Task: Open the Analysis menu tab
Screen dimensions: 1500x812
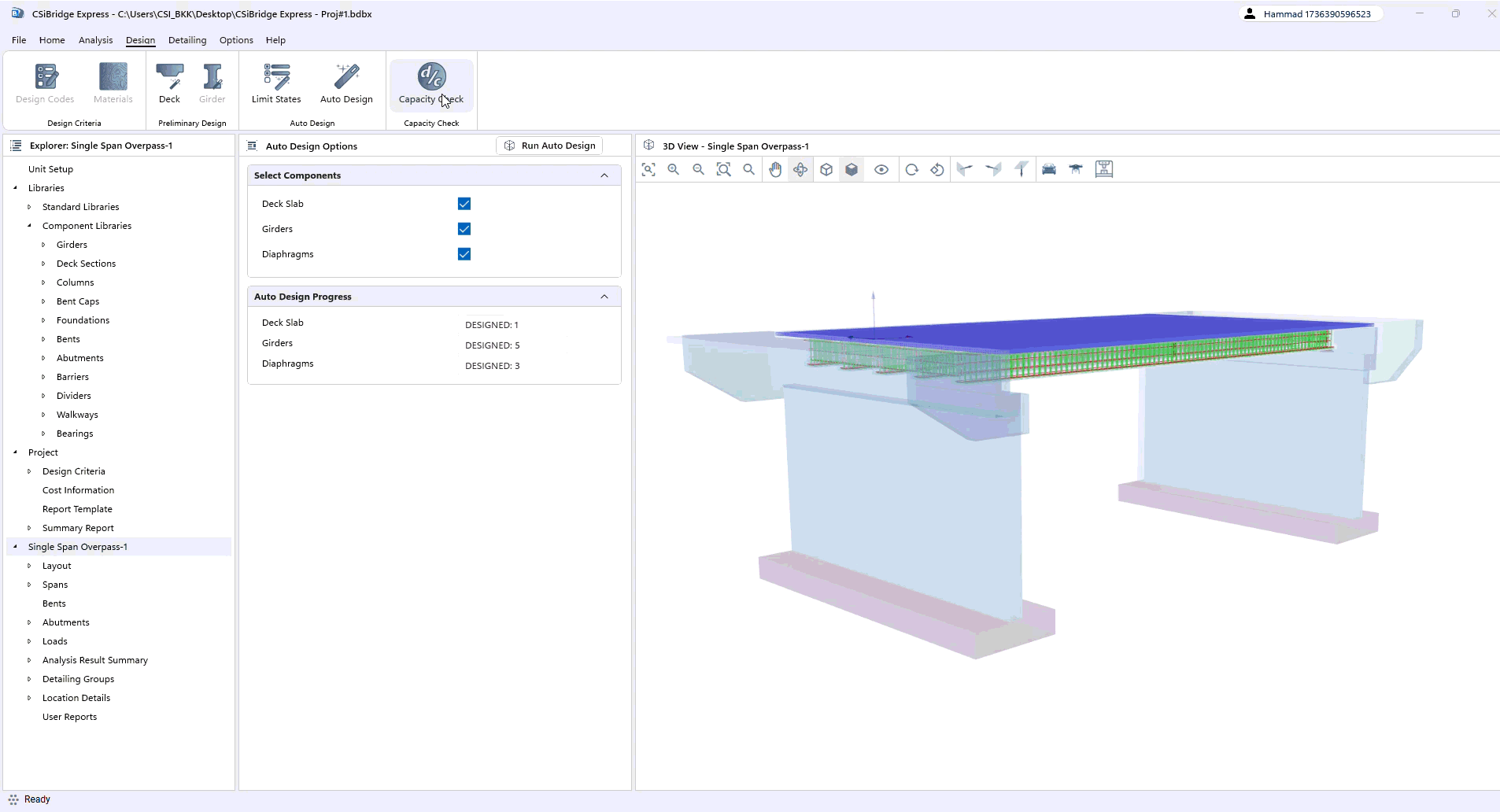Action: tap(95, 40)
